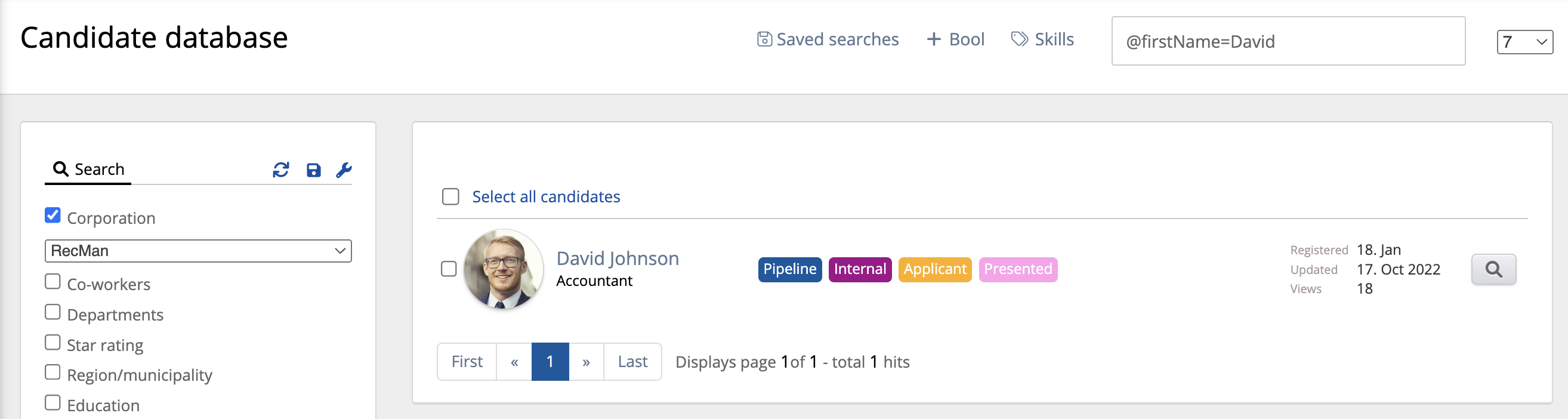Open the RecMan corporation dropdown

pyautogui.click(x=198, y=251)
